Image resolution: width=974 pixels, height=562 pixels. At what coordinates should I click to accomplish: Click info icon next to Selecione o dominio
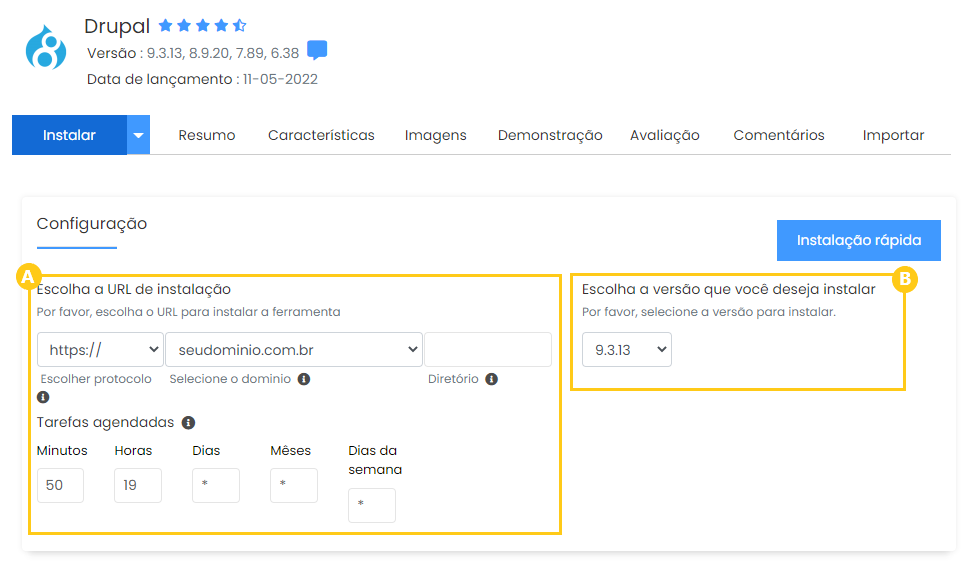(304, 379)
